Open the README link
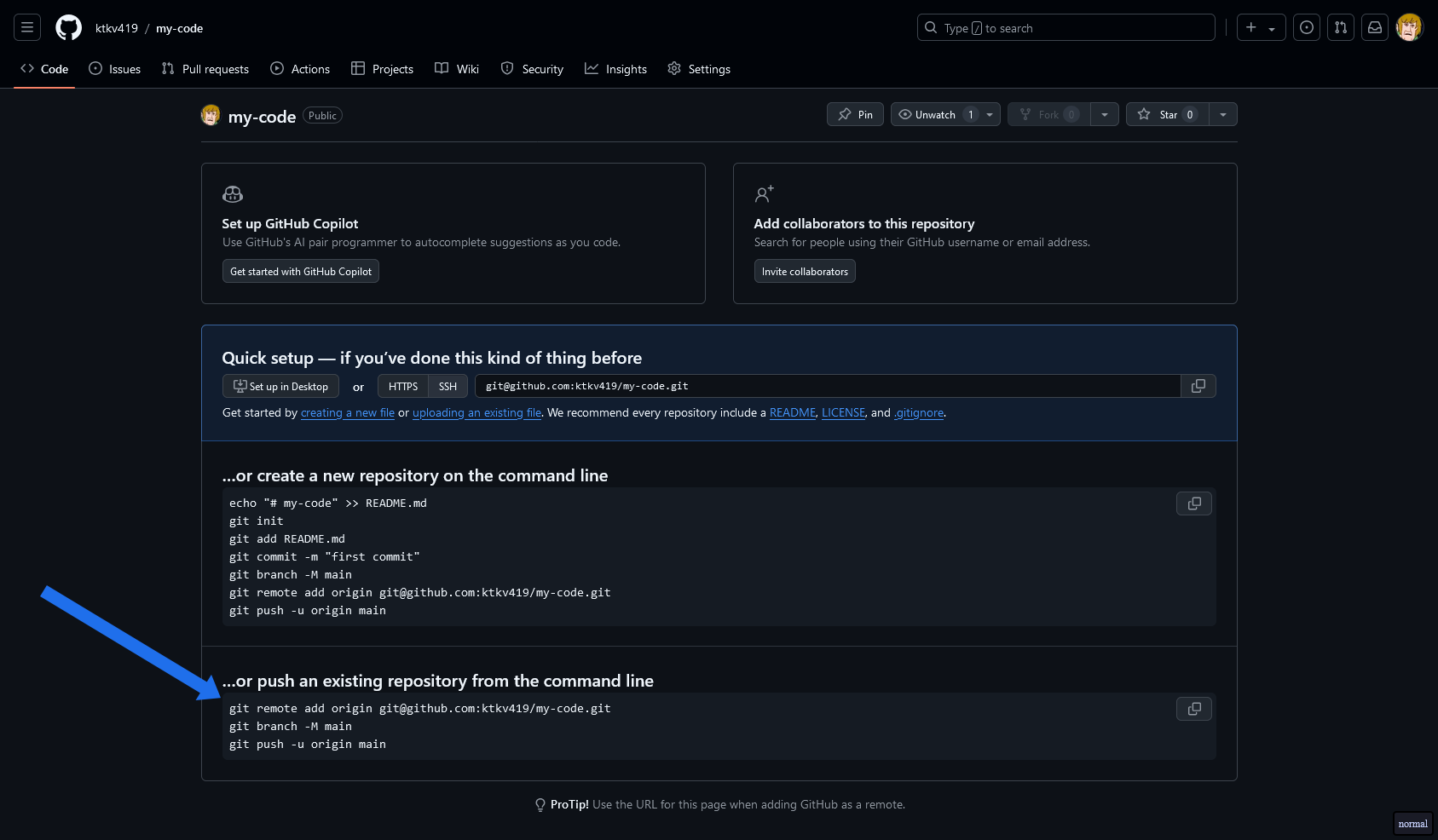 tap(793, 412)
